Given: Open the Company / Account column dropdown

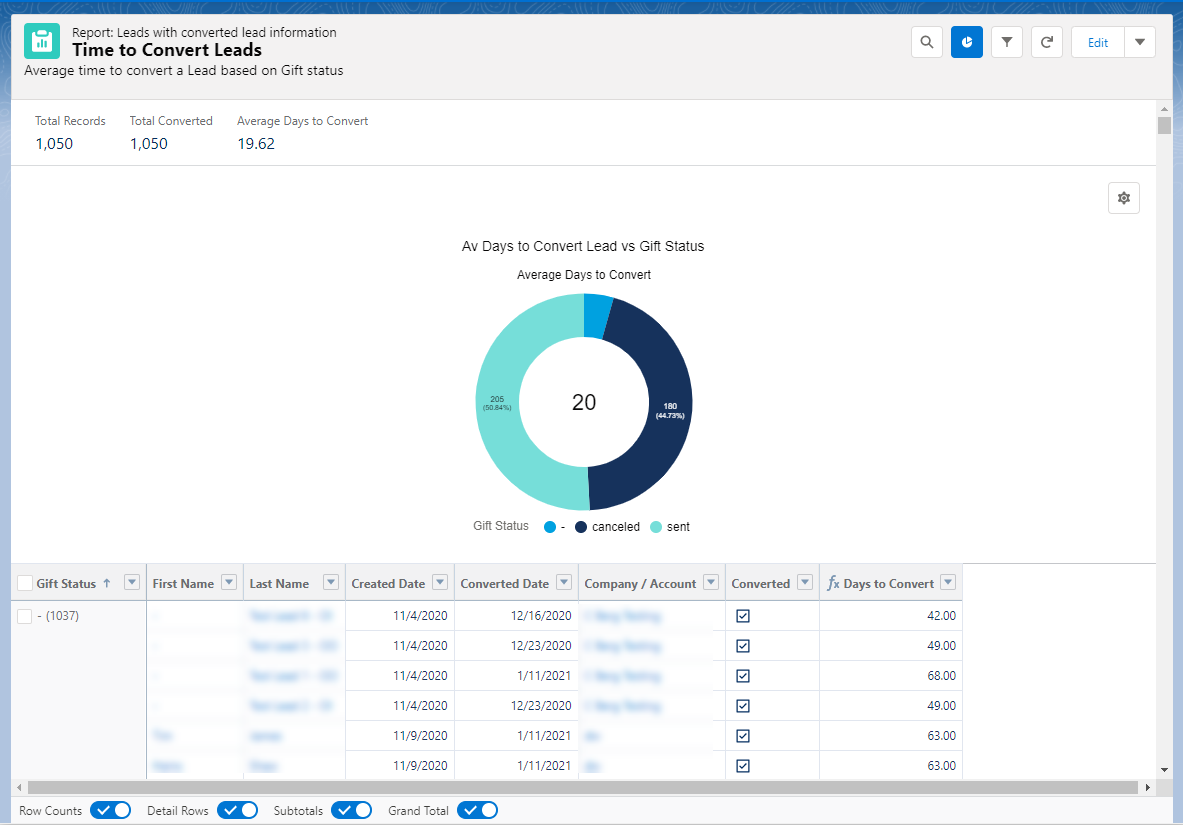Looking at the screenshot, I should (711, 583).
